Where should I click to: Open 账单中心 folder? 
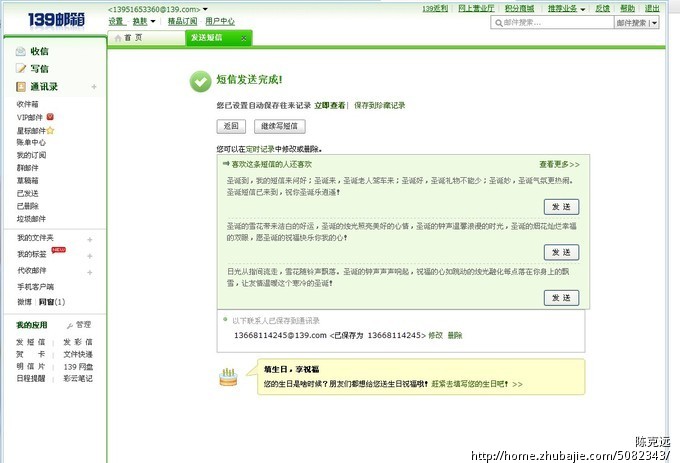31,142
